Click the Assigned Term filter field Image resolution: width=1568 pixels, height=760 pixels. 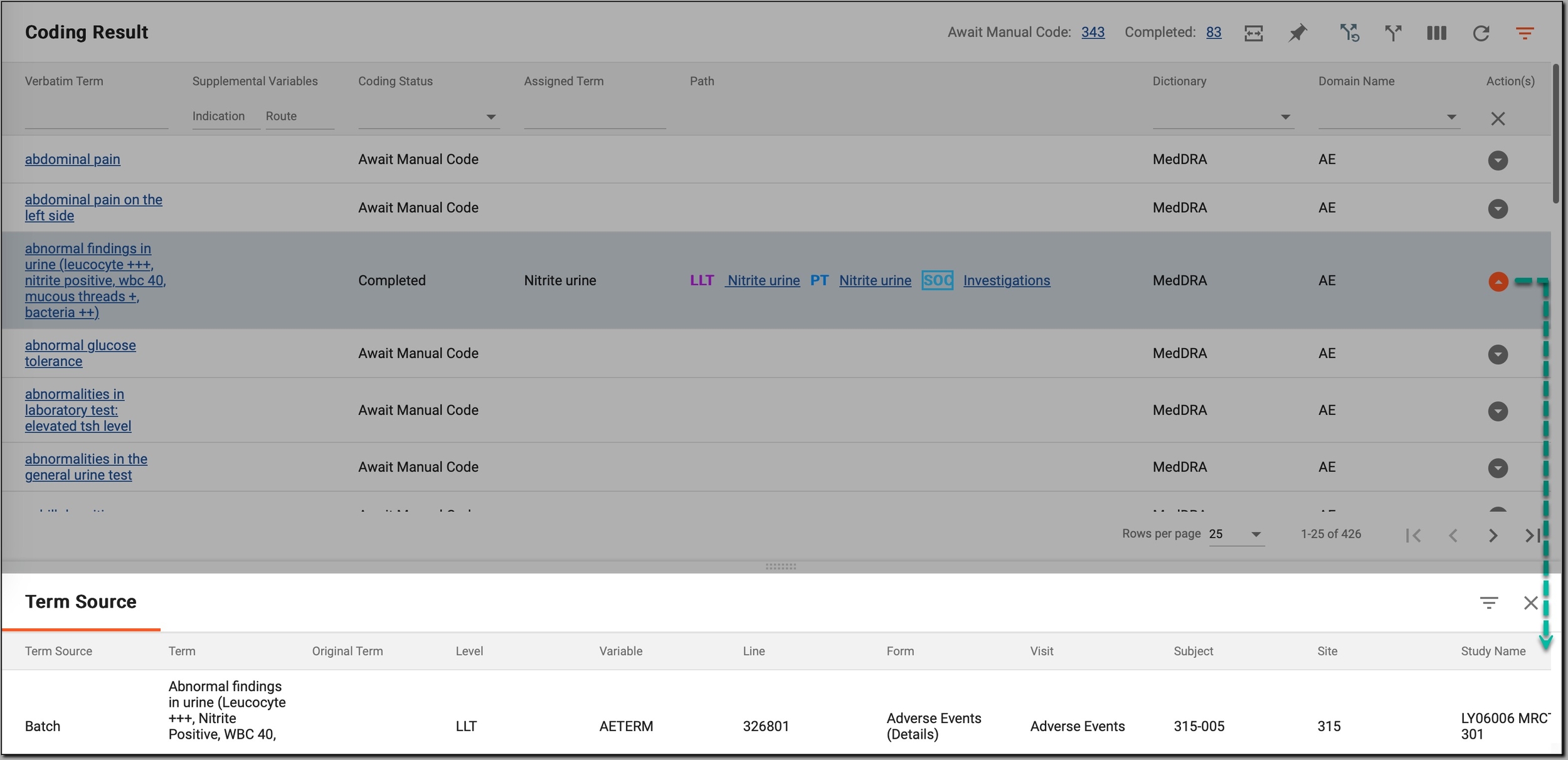coord(595,117)
